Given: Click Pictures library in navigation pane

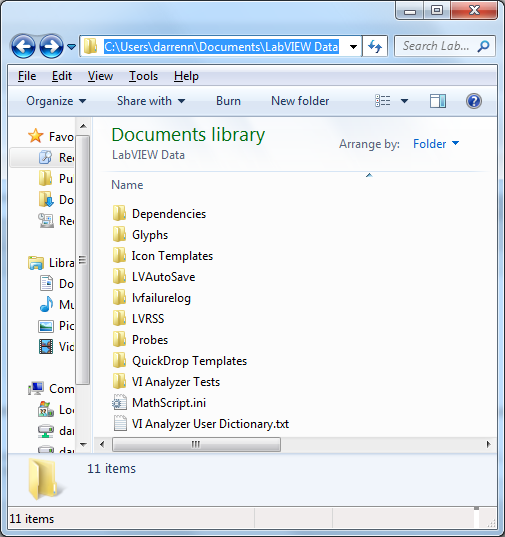Looking at the screenshot, I should point(56,325).
